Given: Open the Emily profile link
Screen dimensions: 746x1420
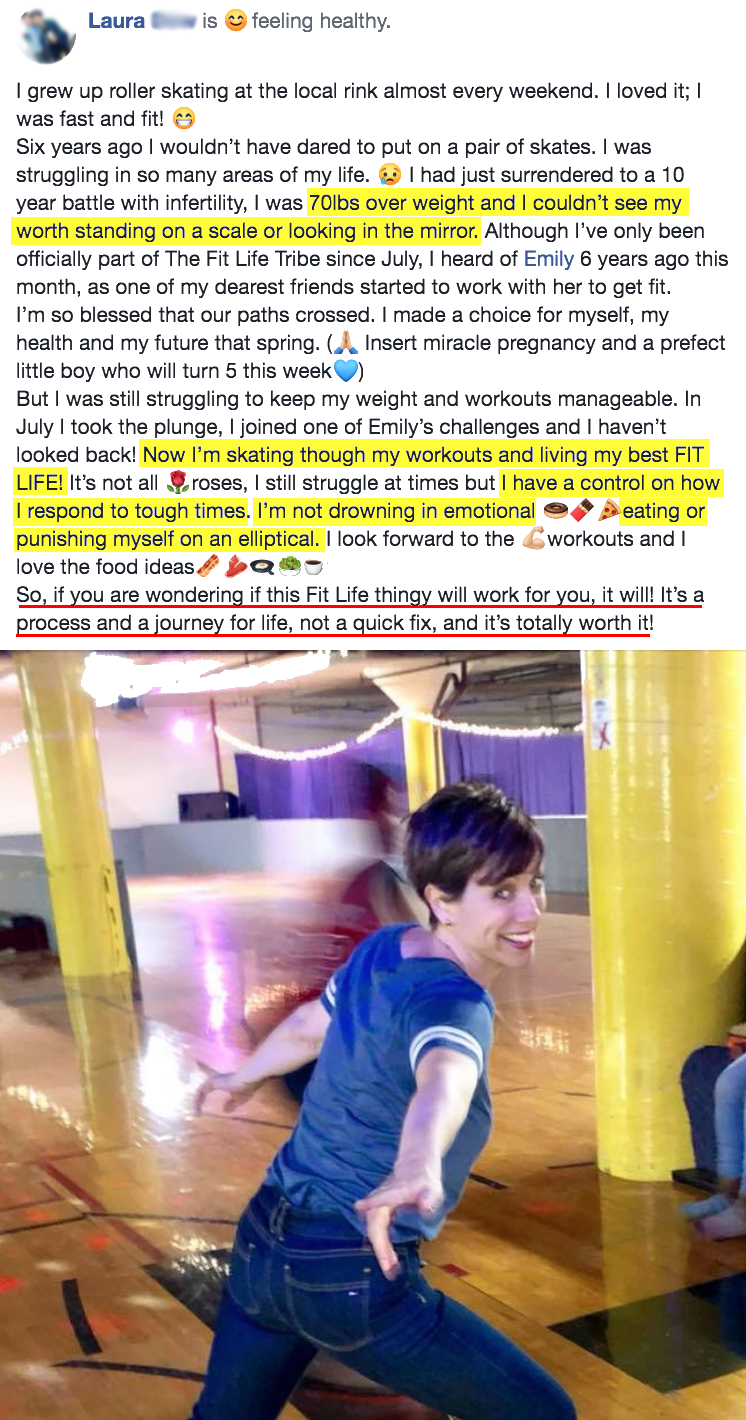Looking at the screenshot, I should pyautogui.click(x=549, y=259).
